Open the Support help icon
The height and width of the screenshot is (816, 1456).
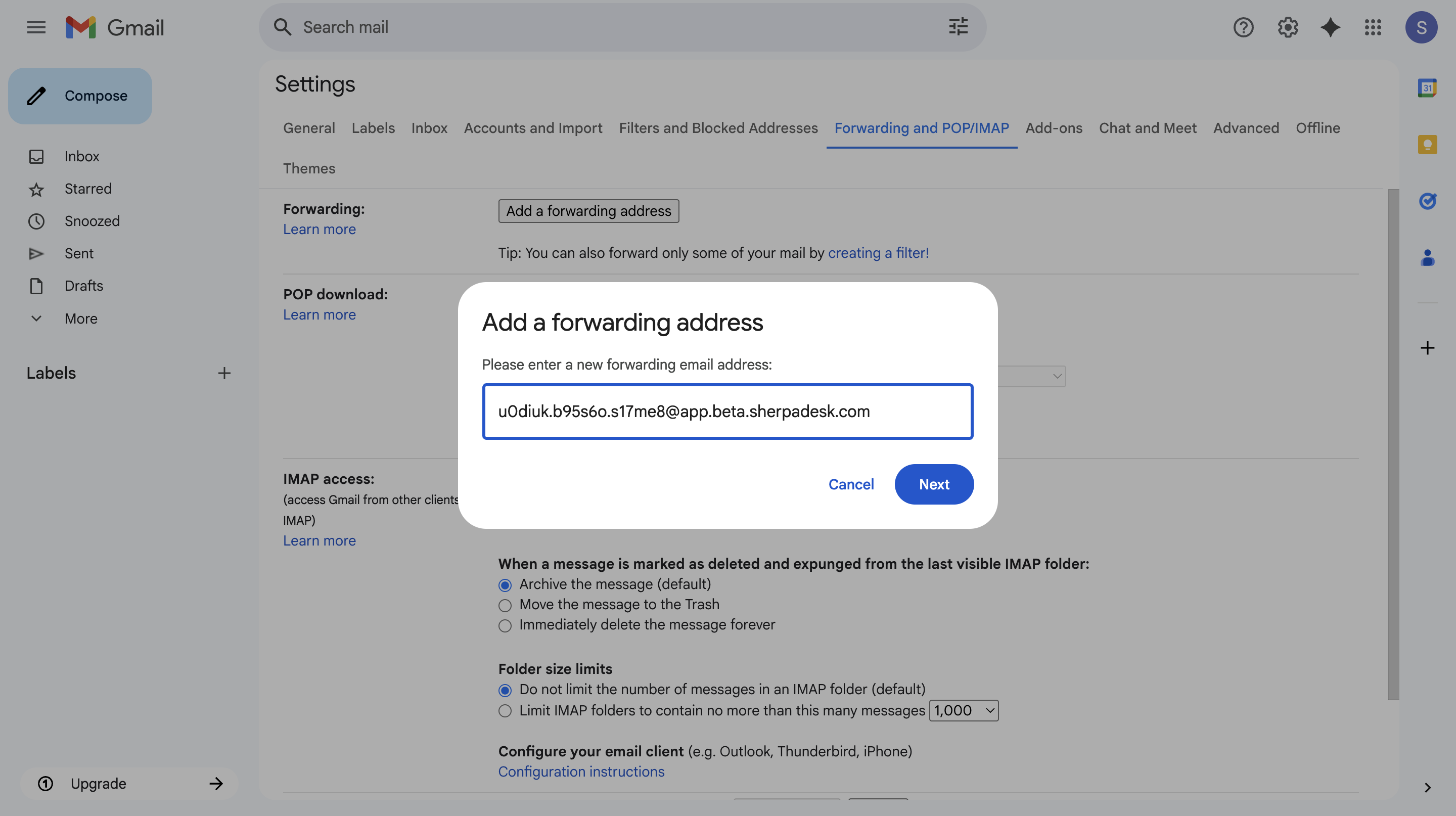1243,27
